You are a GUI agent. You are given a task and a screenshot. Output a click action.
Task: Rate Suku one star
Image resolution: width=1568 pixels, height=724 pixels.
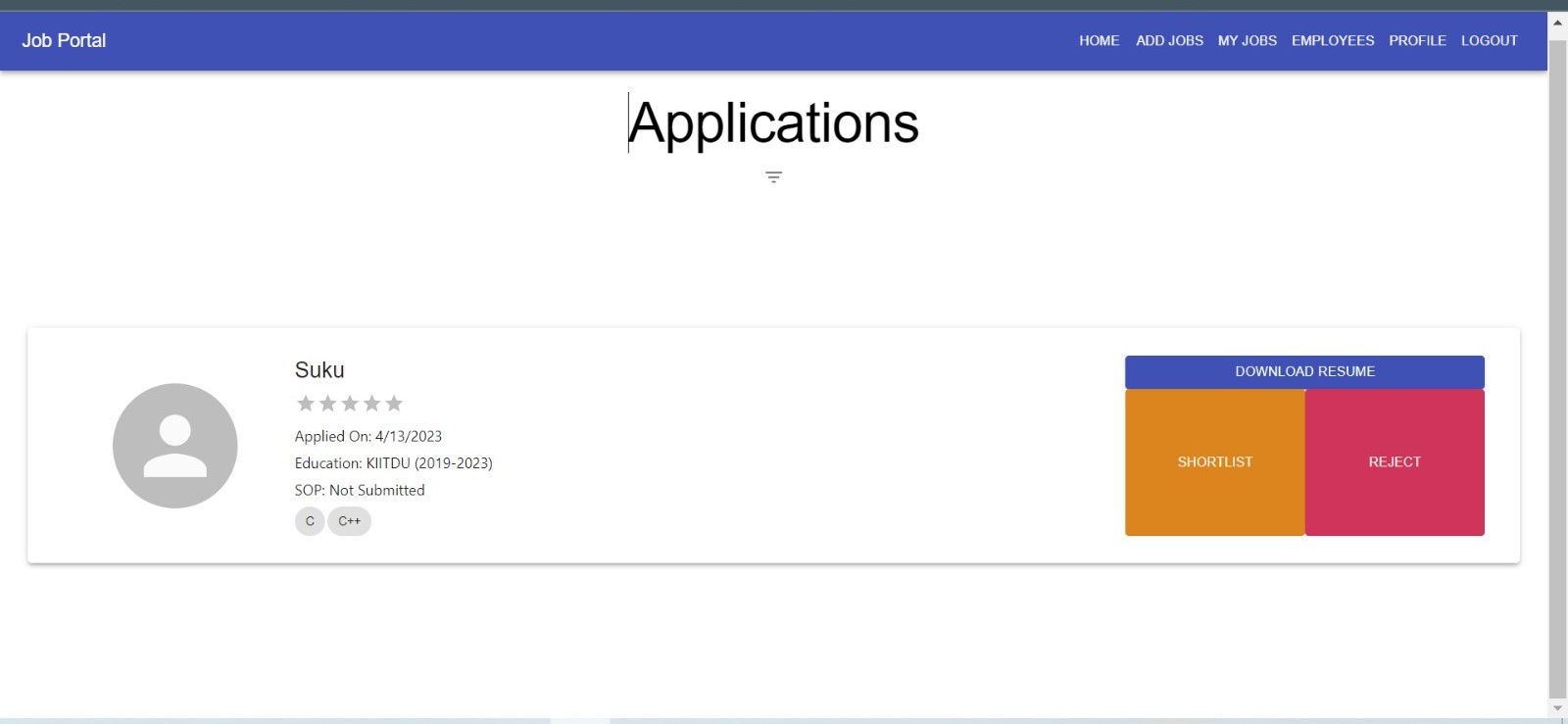click(306, 404)
